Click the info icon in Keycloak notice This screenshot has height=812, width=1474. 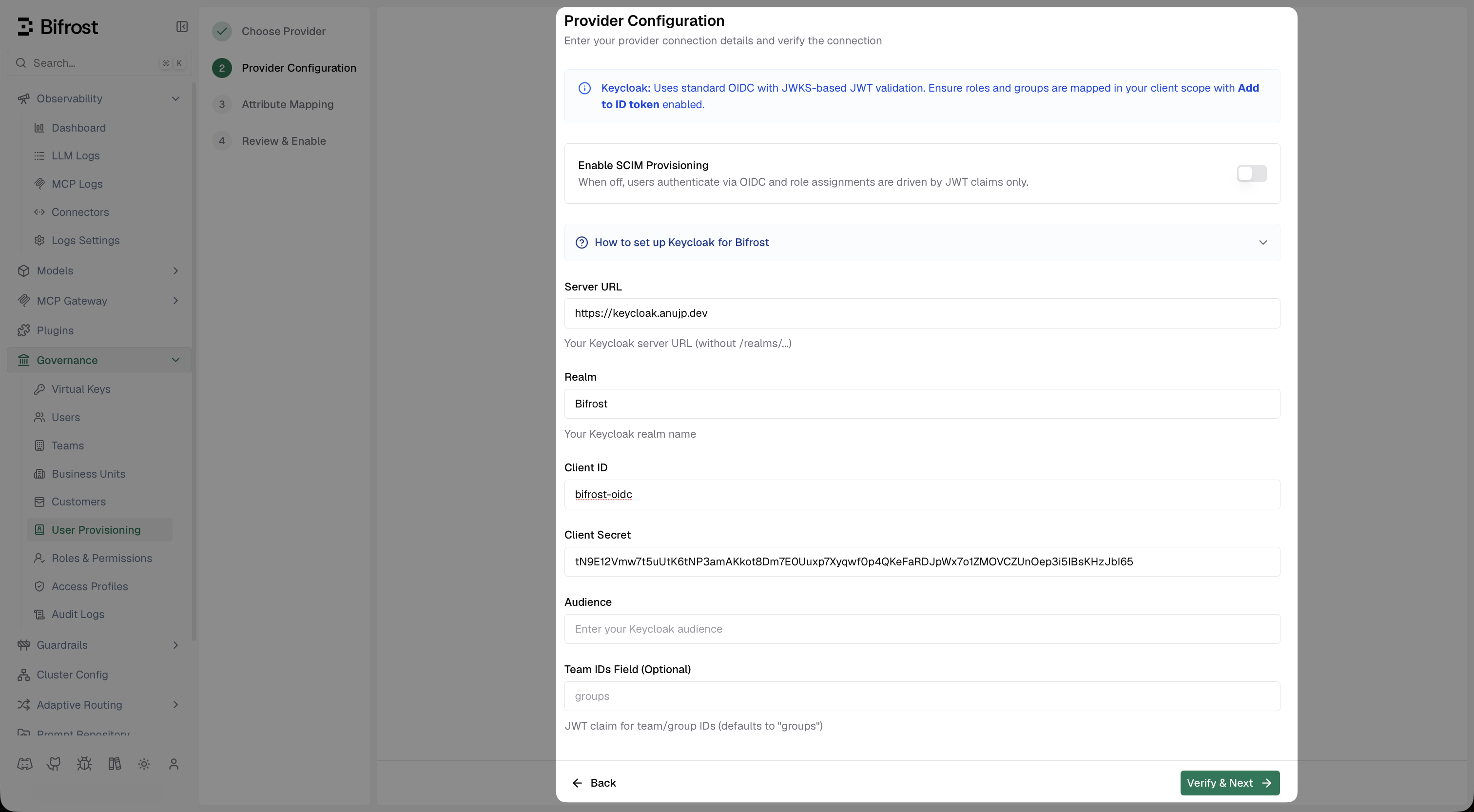coord(584,88)
